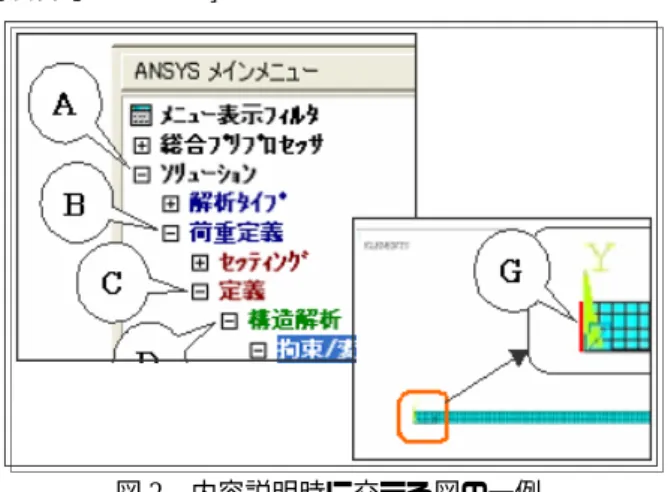Image resolution: width=668 pixels, height=492 pixels.
Task: Collapse the 荷重定義 node
Action: 170,233
